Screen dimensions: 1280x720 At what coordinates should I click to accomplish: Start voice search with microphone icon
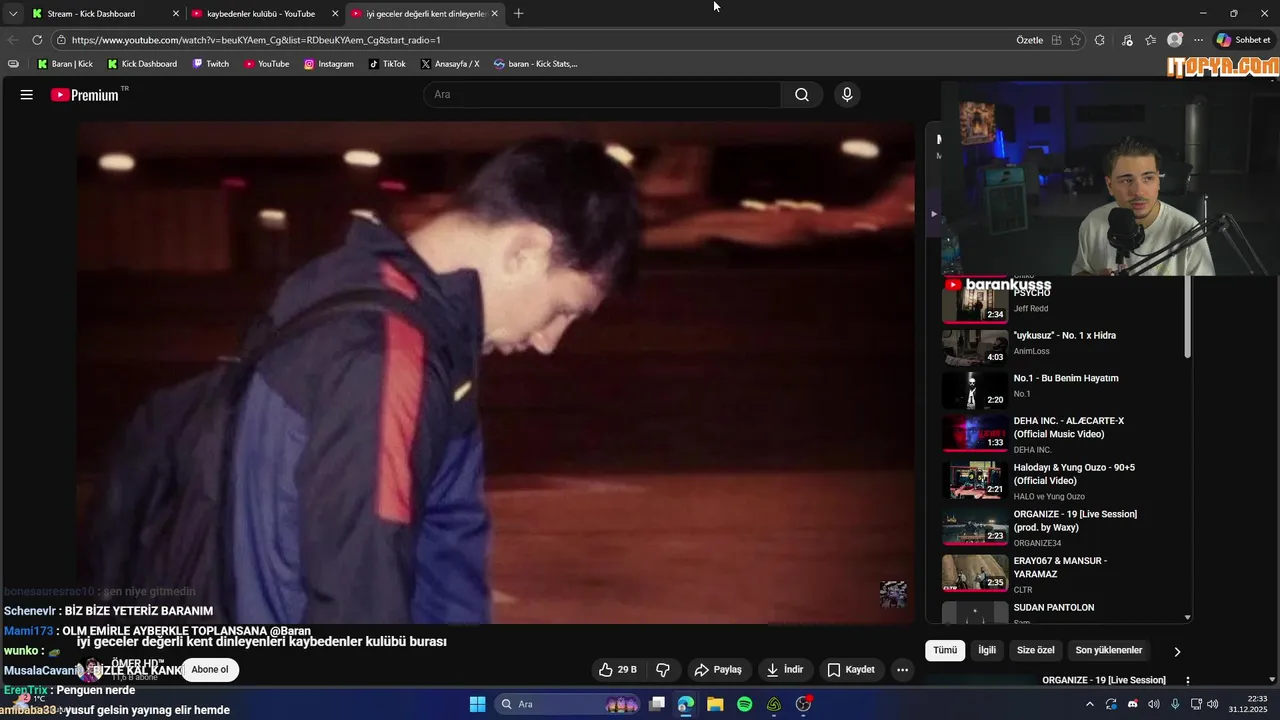click(847, 95)
